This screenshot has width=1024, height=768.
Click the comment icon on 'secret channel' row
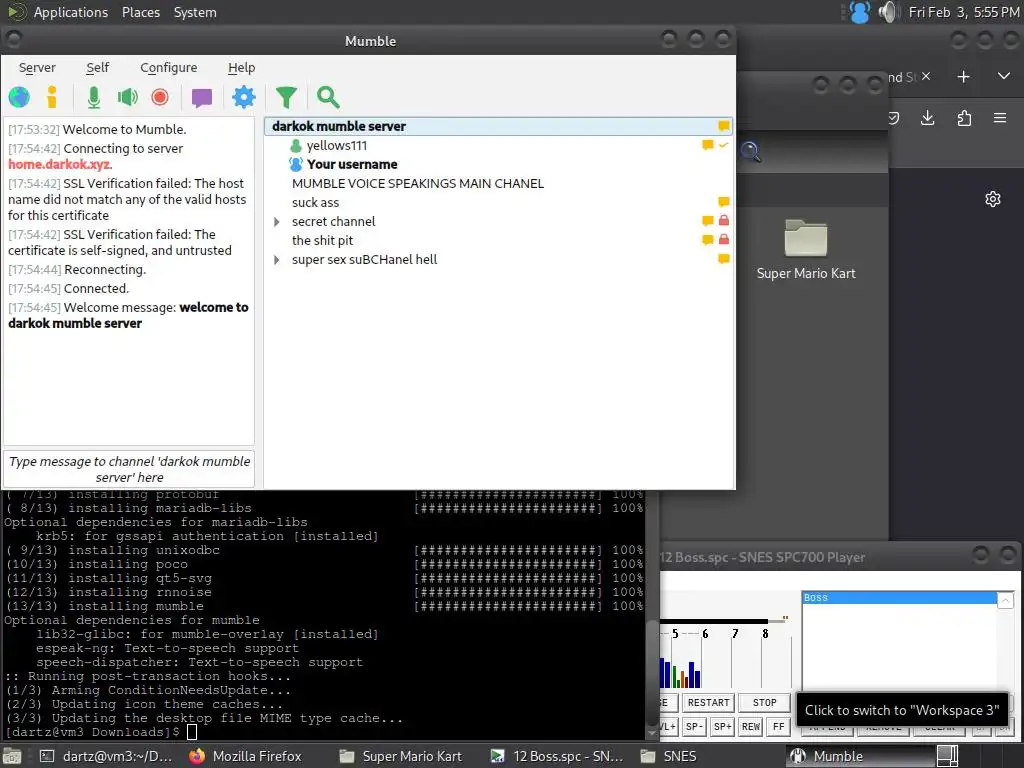coord(707,221)
